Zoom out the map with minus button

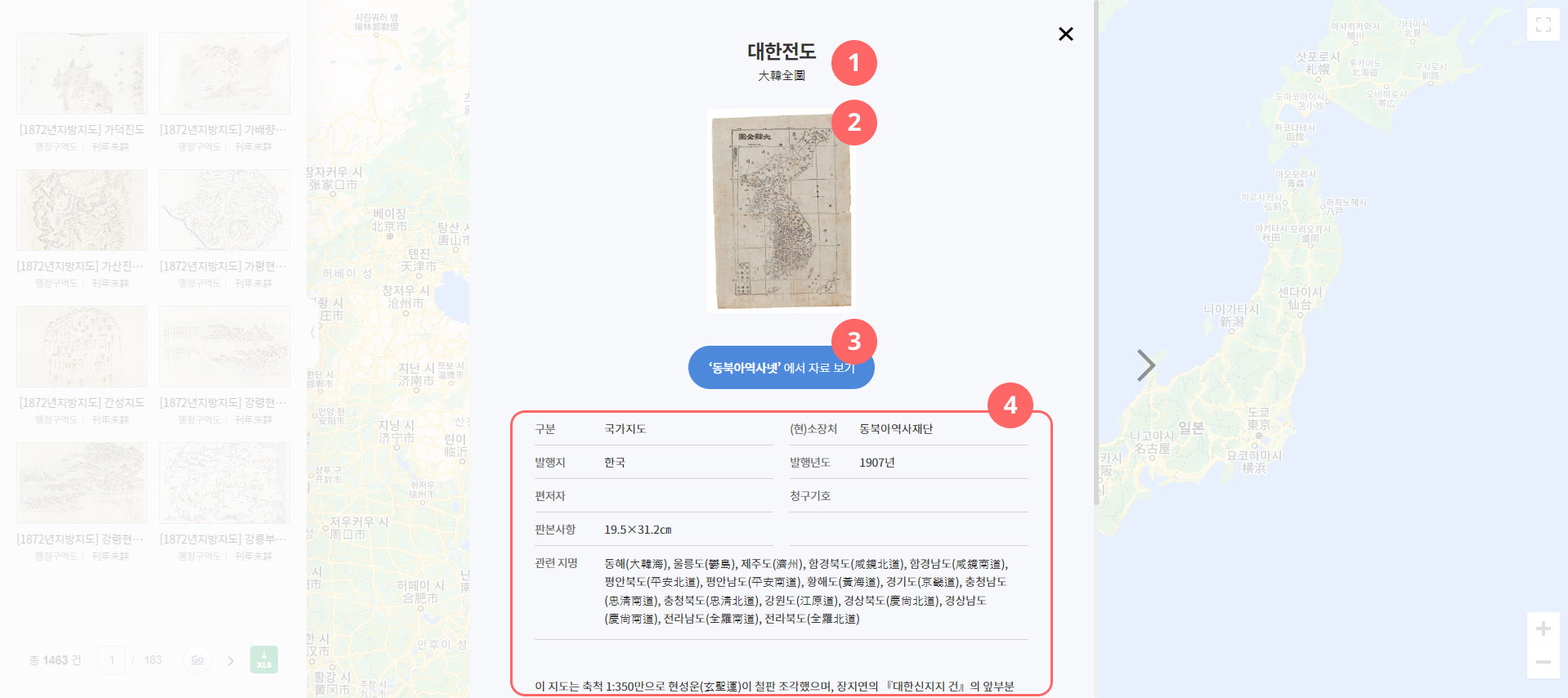point(1543,662)
